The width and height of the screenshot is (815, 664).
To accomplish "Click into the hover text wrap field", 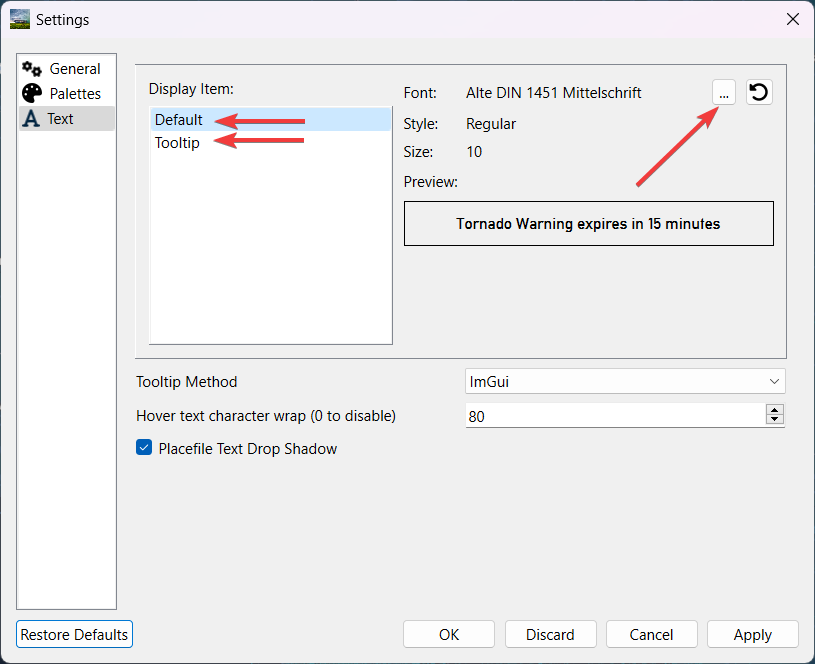I will (x=615, y=416).
